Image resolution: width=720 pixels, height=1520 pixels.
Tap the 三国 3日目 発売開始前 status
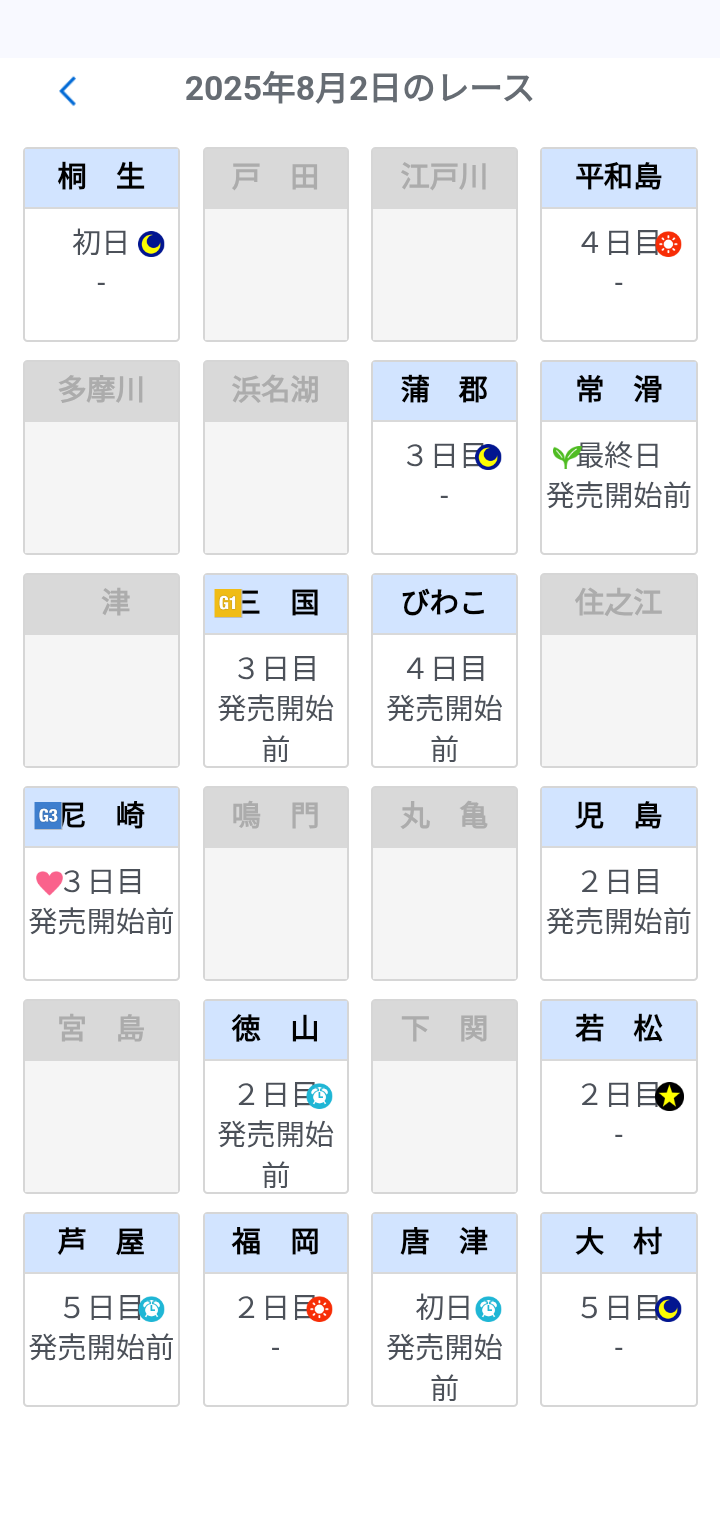click(276, 708)
